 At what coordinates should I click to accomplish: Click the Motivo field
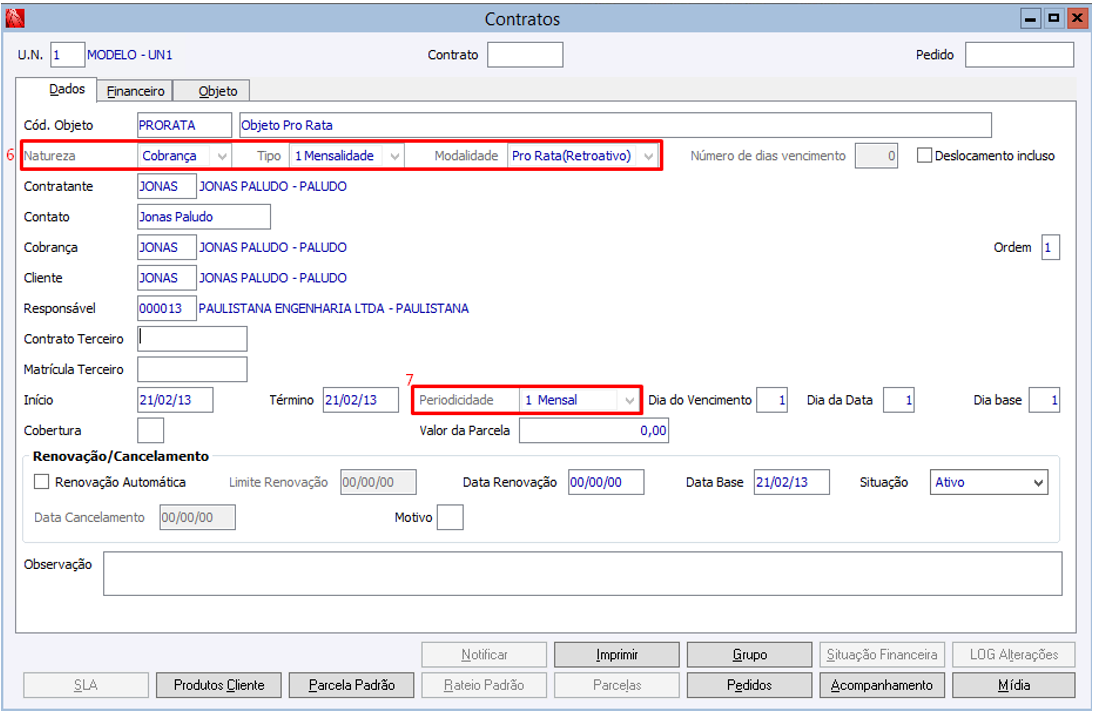[x=450, y=518]
